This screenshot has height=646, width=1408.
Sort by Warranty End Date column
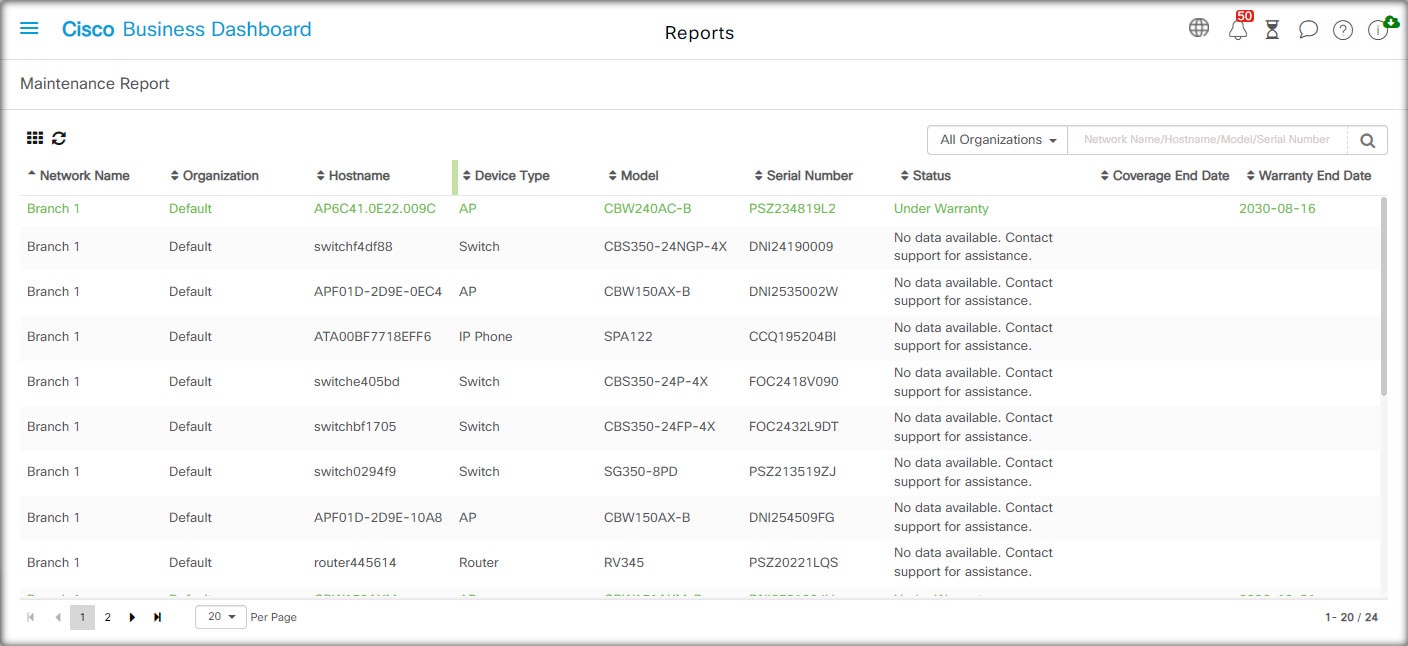click(1308, 176)
